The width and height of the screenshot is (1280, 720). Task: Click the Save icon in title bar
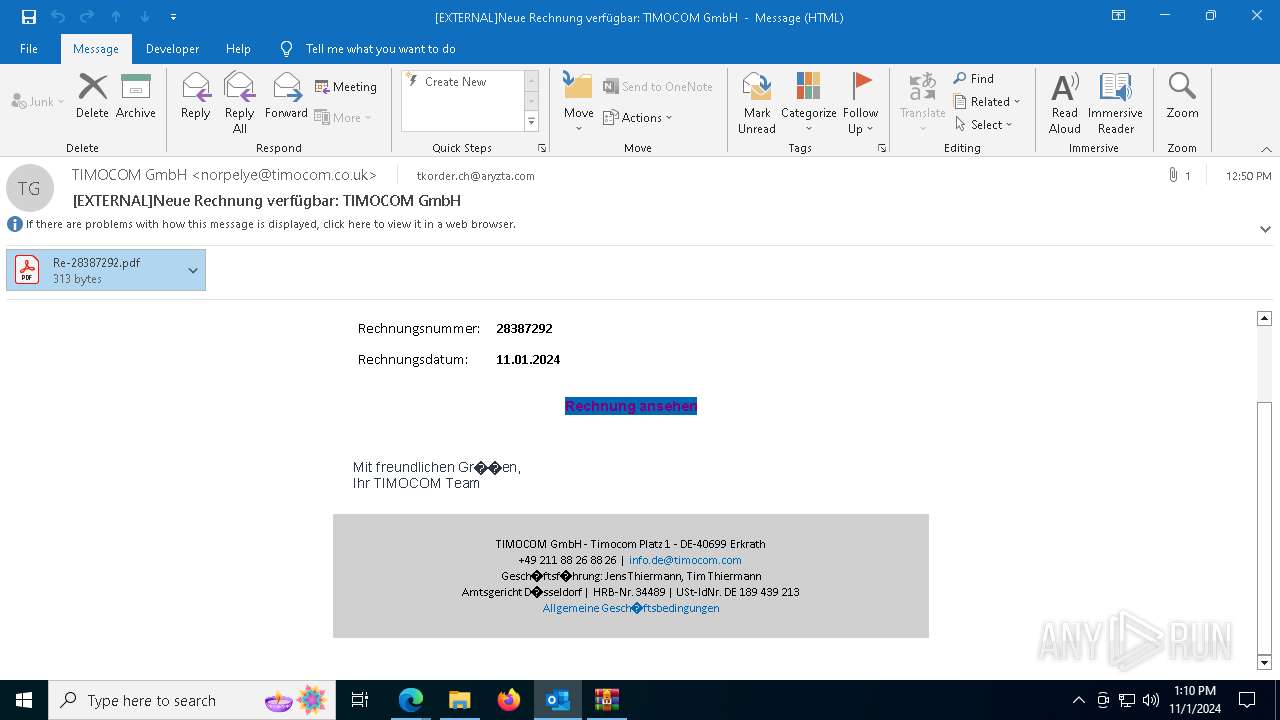29,17
